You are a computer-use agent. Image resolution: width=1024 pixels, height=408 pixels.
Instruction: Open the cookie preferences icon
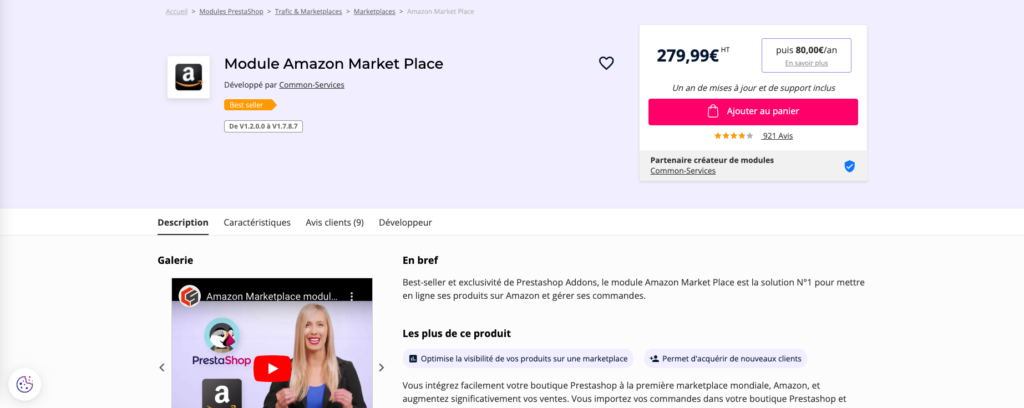point(25,384)
